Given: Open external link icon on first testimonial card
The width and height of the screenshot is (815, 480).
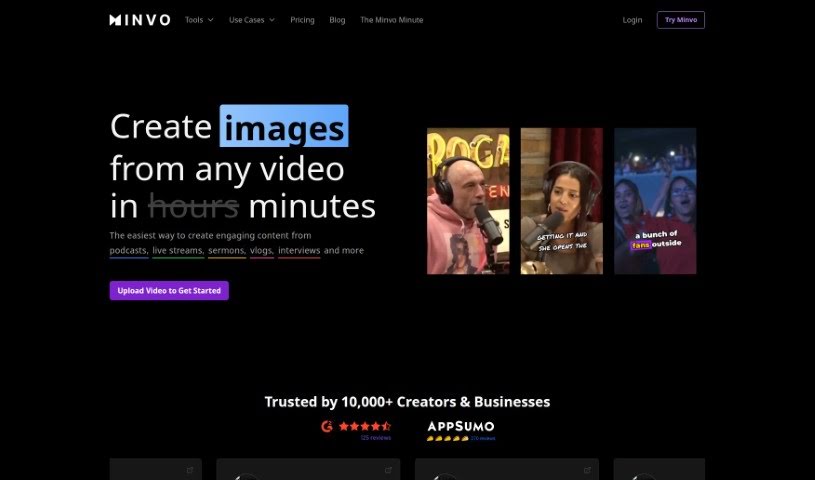Looking at the screenshot, I should point(190,469).
